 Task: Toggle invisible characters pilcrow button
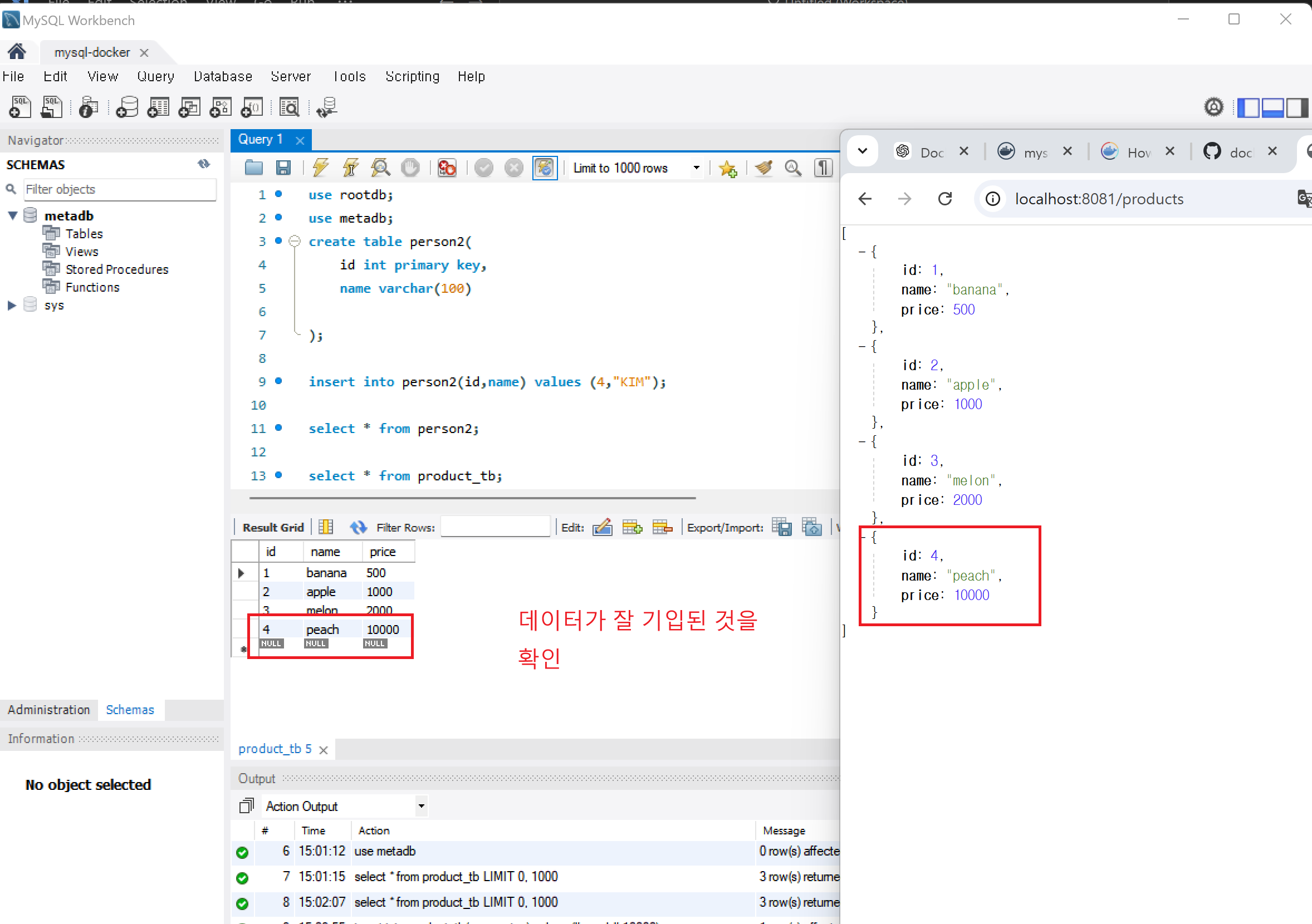pyautogui.click(x=823, y=168)
